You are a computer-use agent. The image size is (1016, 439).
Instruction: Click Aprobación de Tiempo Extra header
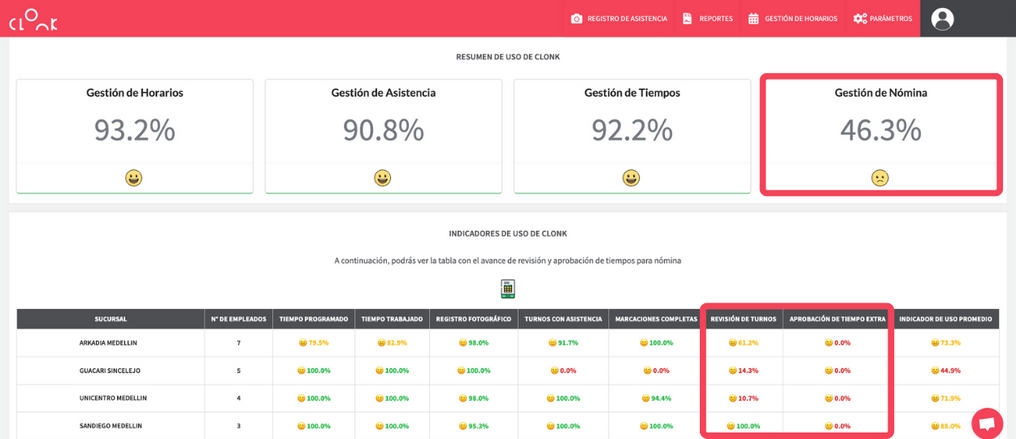pyautogui.click(x=837, y=319)
